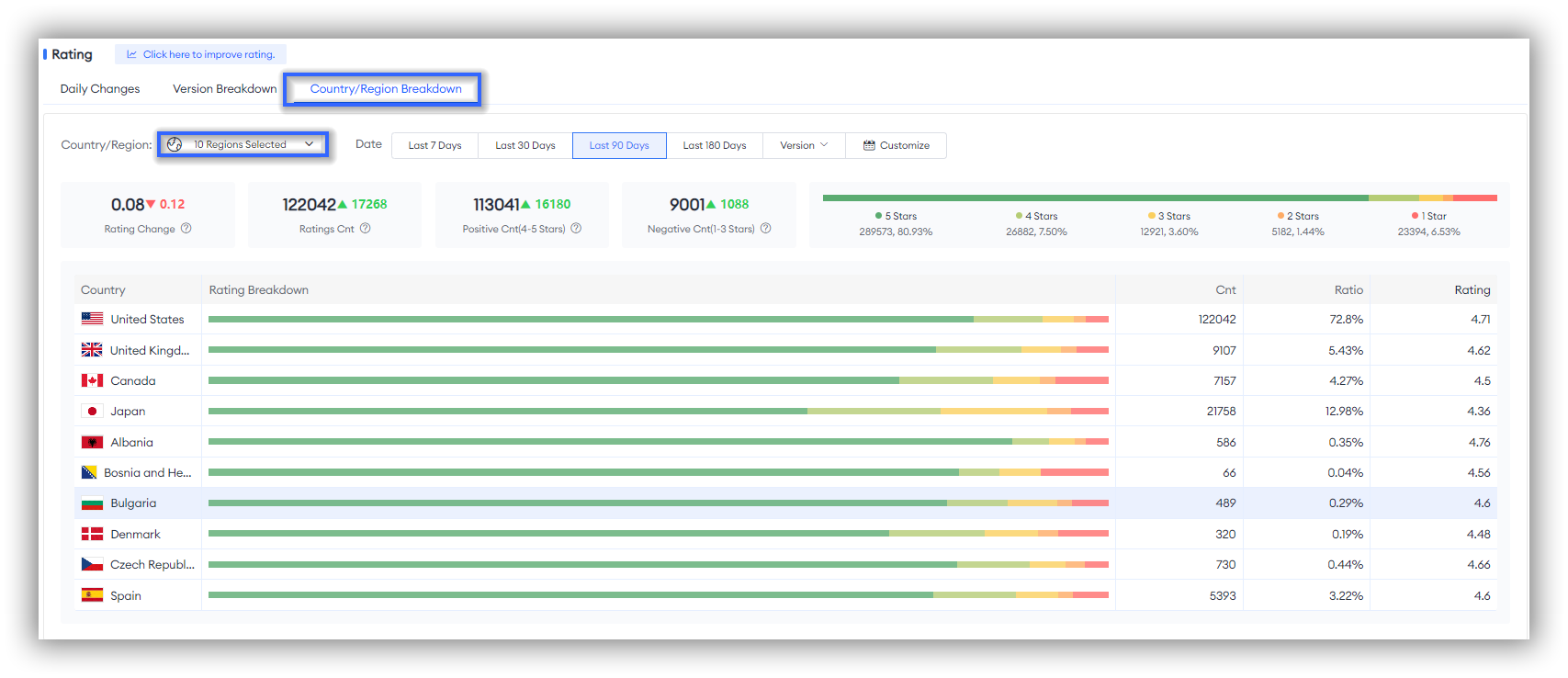
Task: Click the Czech Republic flag icon
Action: coord(92,564)
